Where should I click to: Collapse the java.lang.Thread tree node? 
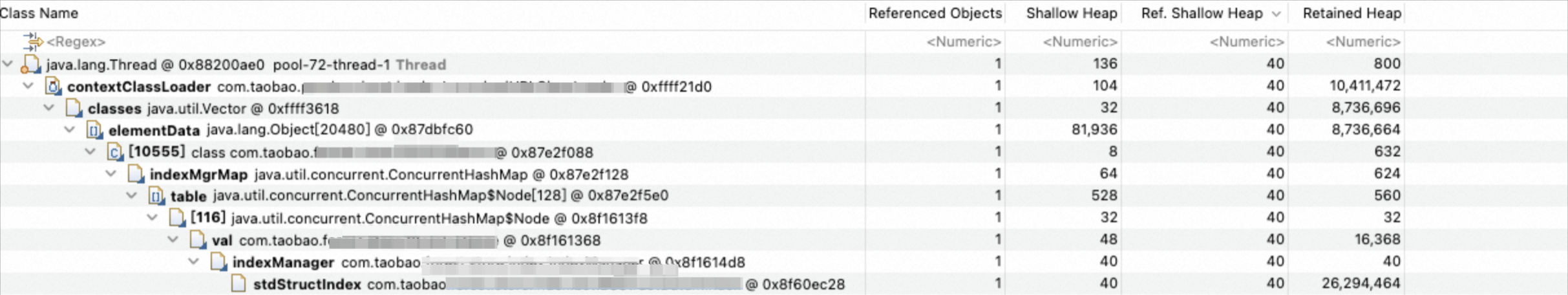[x=8, y=64]
